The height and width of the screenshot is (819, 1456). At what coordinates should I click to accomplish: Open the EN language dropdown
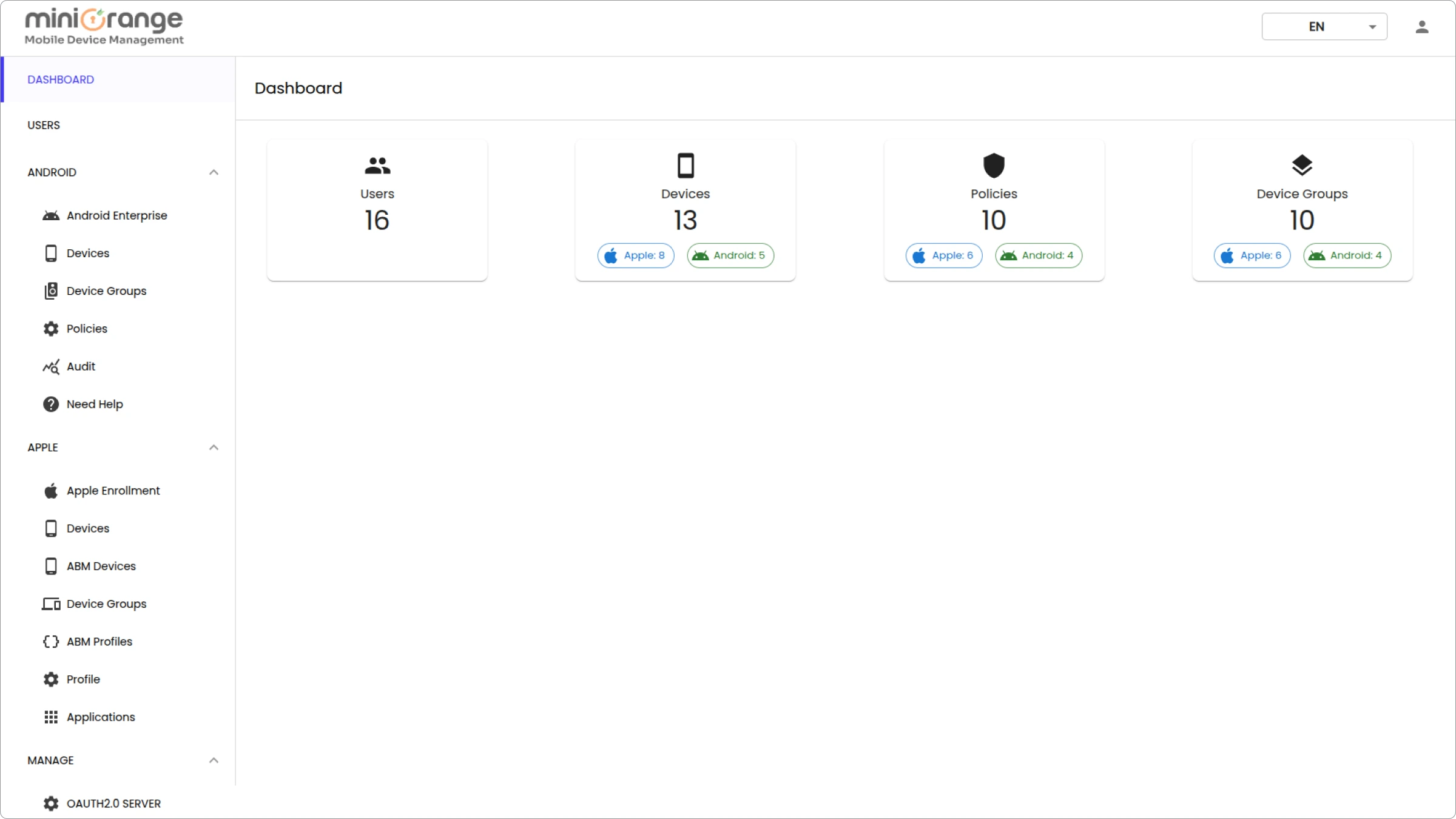[1324, 26]
